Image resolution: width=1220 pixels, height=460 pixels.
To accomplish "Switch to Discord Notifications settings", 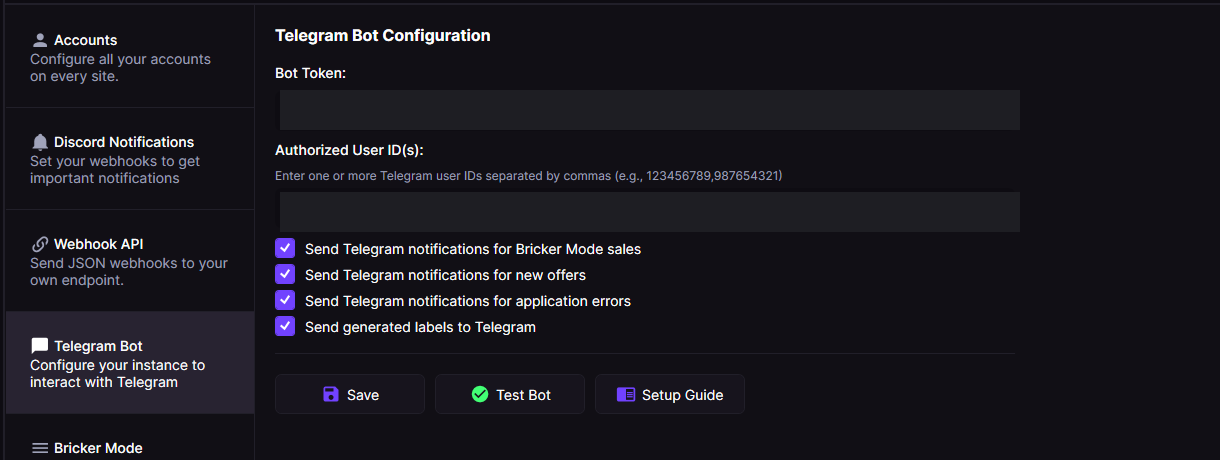I will 130,159.
